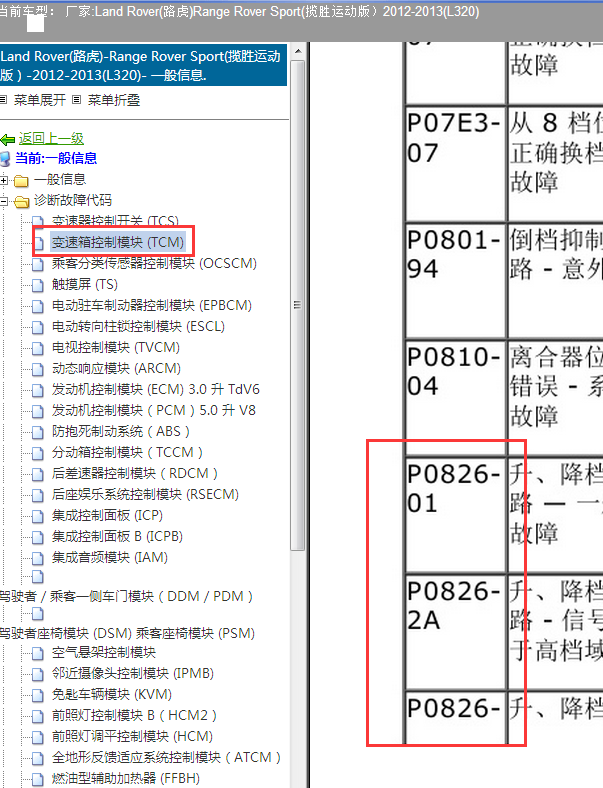The width and height of the screenshot is (603, 788).
Task: Click the tree panel vertical scrollbar thumb
Action: [297, 306]
